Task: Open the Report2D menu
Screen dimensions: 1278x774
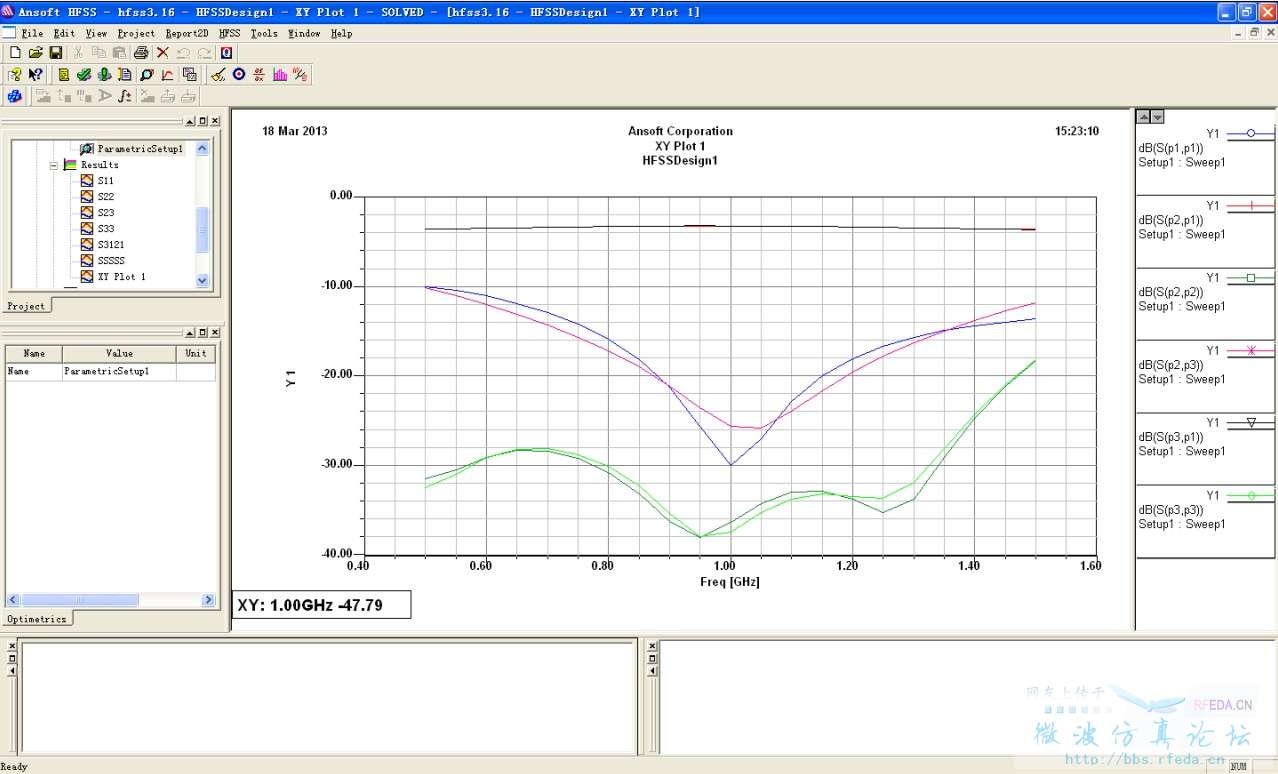Action: (187, 33)
